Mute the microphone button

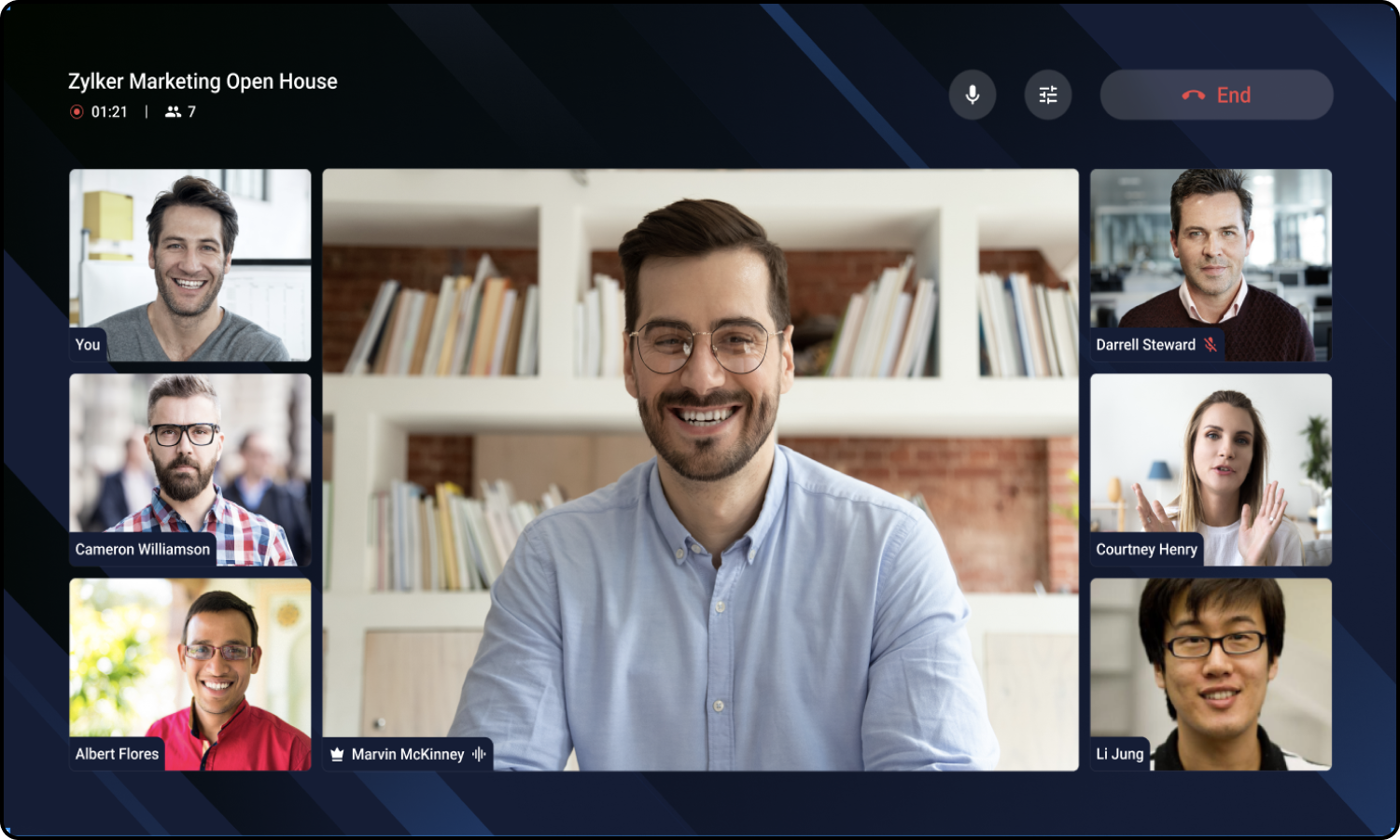[x=973, y=95]
